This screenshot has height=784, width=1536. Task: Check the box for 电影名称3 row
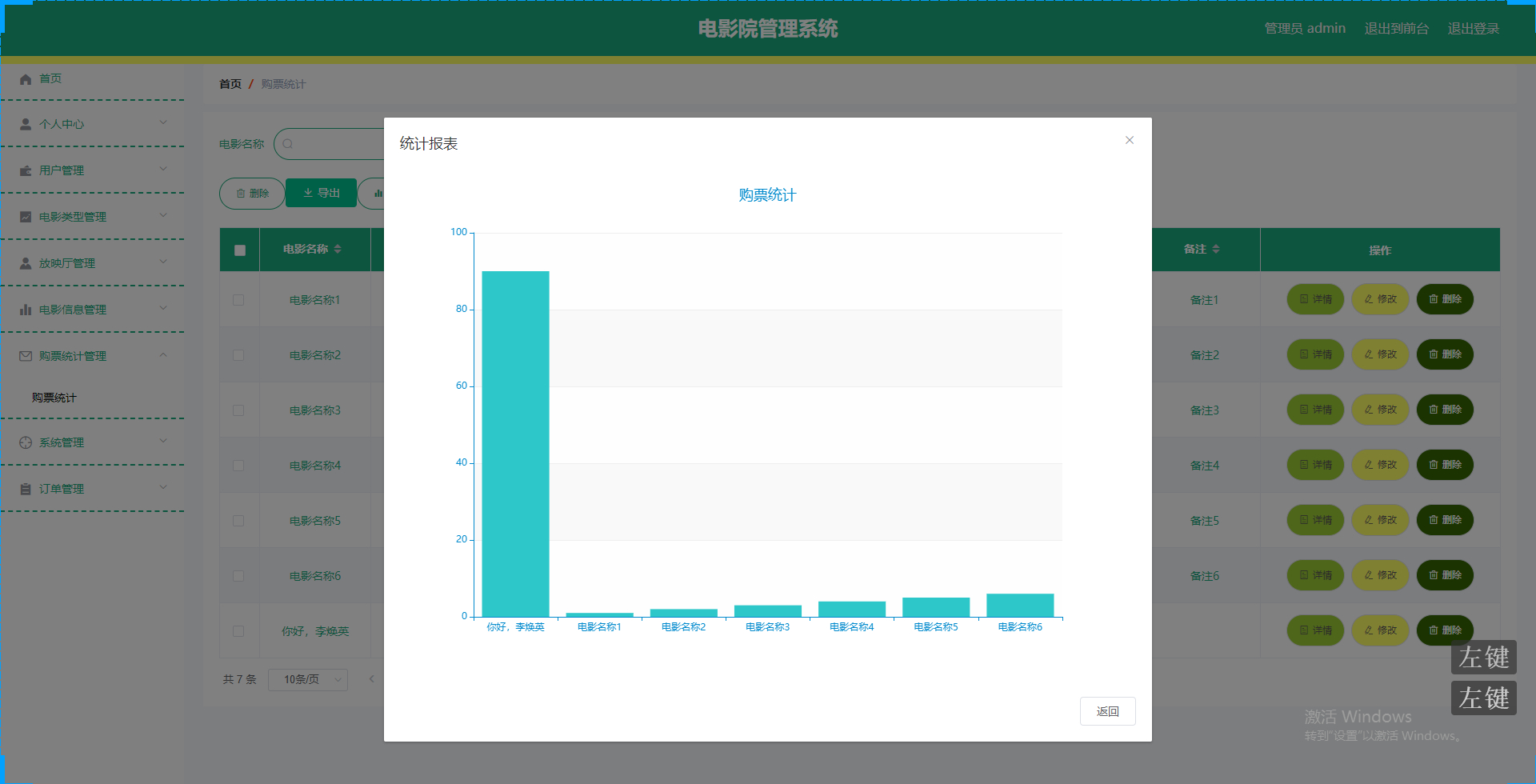[238, 410]
